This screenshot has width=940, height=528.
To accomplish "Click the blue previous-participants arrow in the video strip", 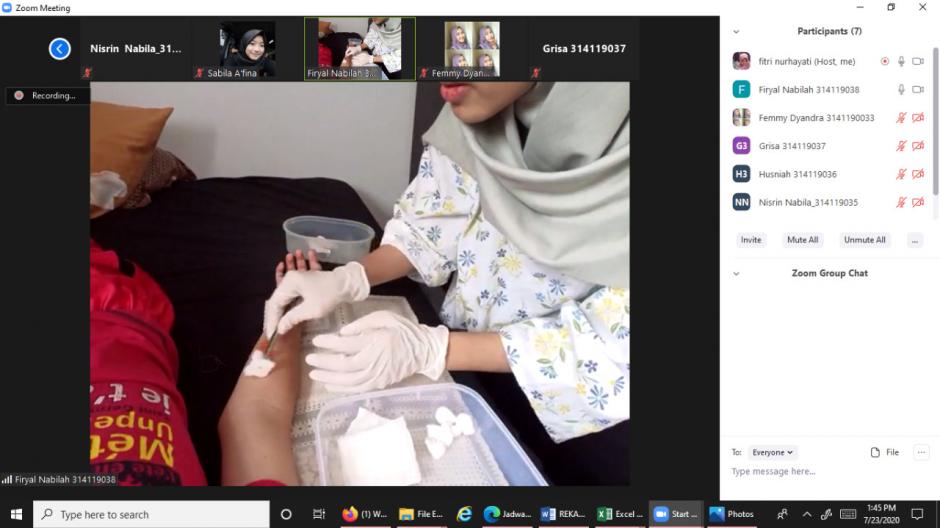I will click(x=60, y=48).
